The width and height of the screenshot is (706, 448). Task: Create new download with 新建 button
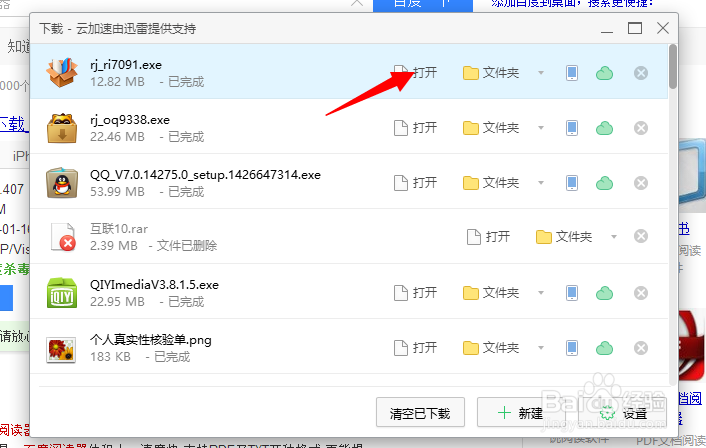pyautogui.click(x=520, y=412)
